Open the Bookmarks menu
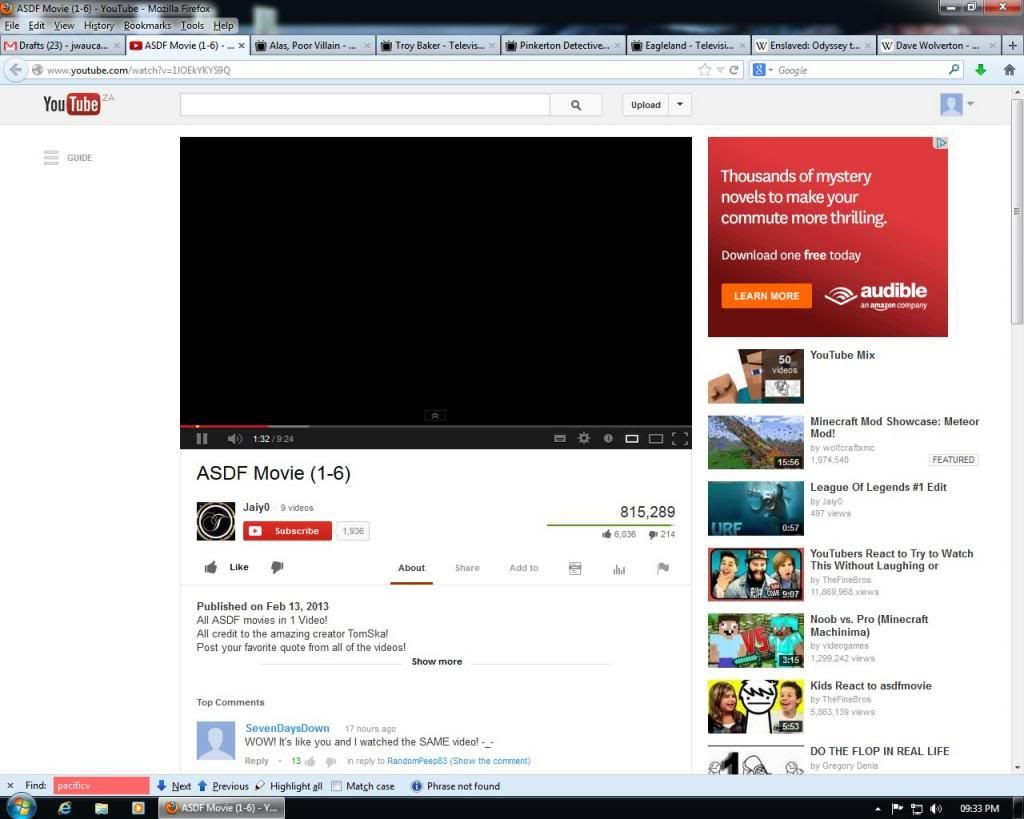The image size is (1024, 819). pos(147,25)
